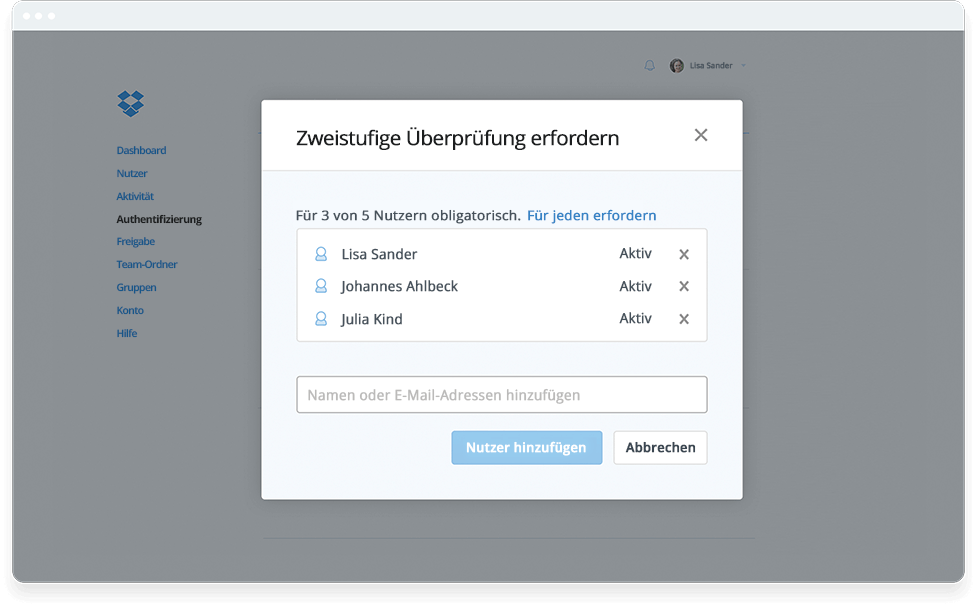This screenshot has width=977, height=607.
Task: Click the person icon beside Lisa Sander
Action: tap(320, 254)
